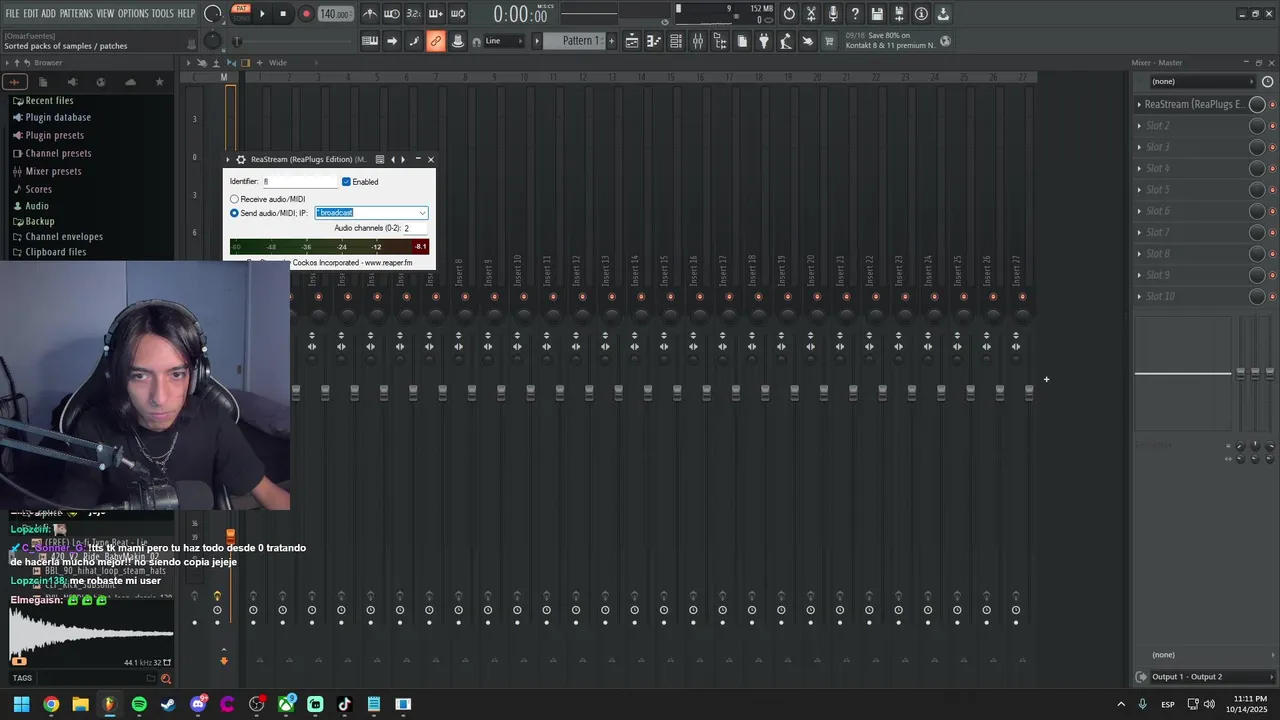Select the Browser files tab icon
The width and height of the screenshot is (1280, 720).
(x=43, y=82)
